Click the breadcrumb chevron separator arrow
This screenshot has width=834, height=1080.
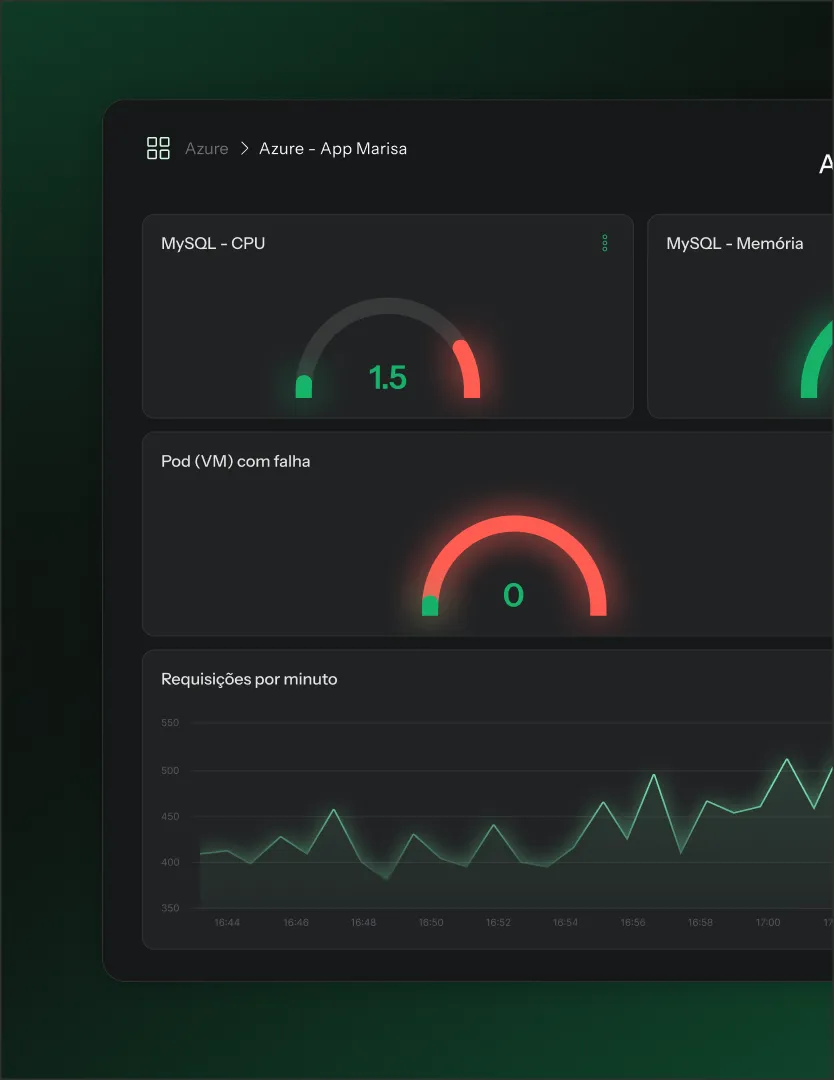click(x=244, y=149)
